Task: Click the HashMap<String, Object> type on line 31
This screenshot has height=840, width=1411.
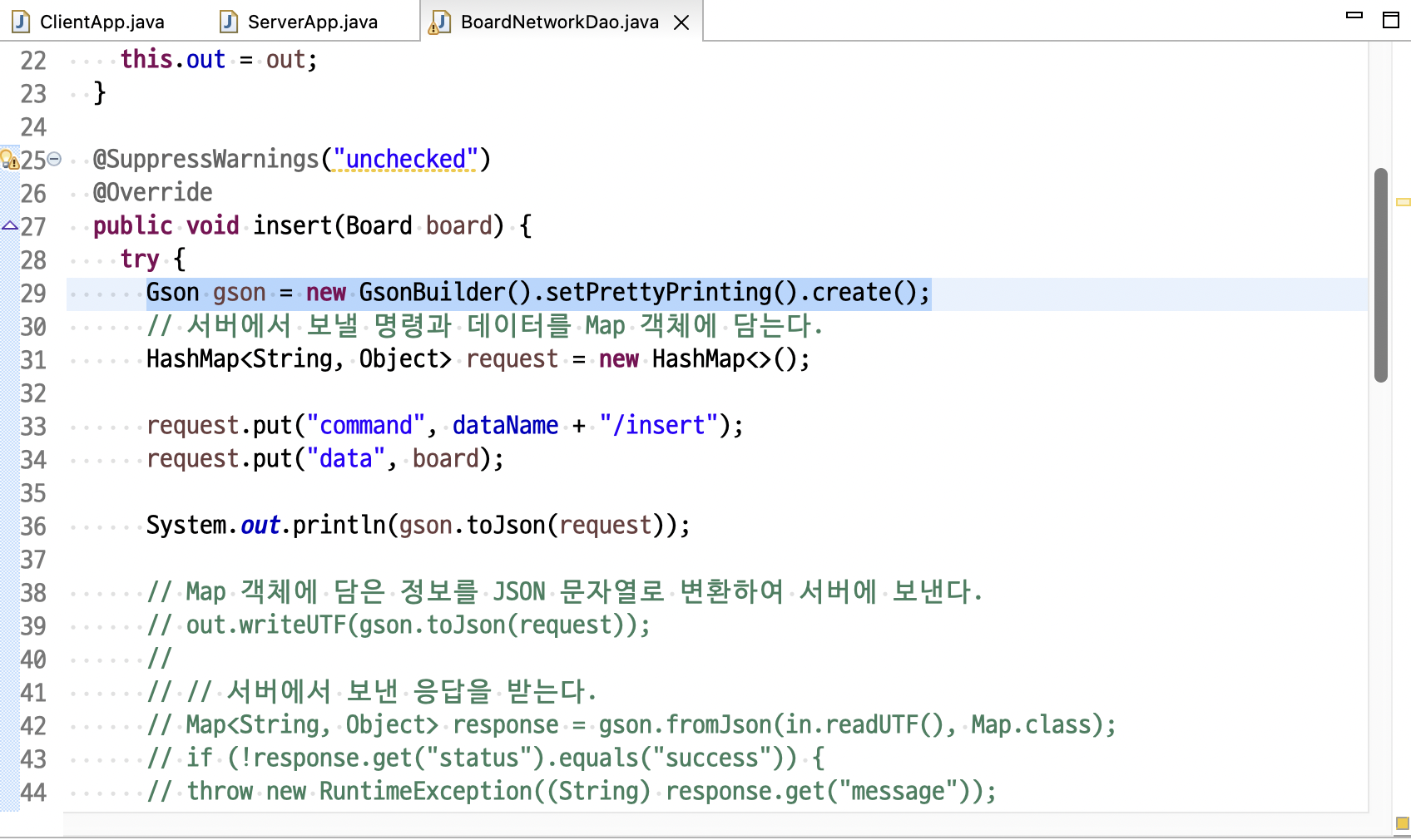Action: (x=300, y=358)
